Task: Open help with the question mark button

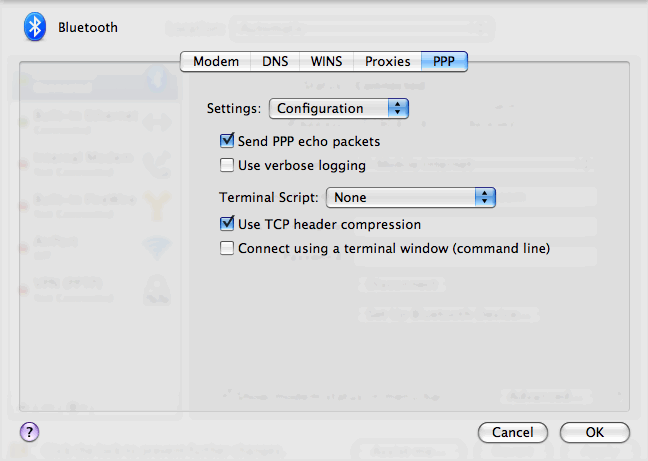Action: [x=29, y=432]
